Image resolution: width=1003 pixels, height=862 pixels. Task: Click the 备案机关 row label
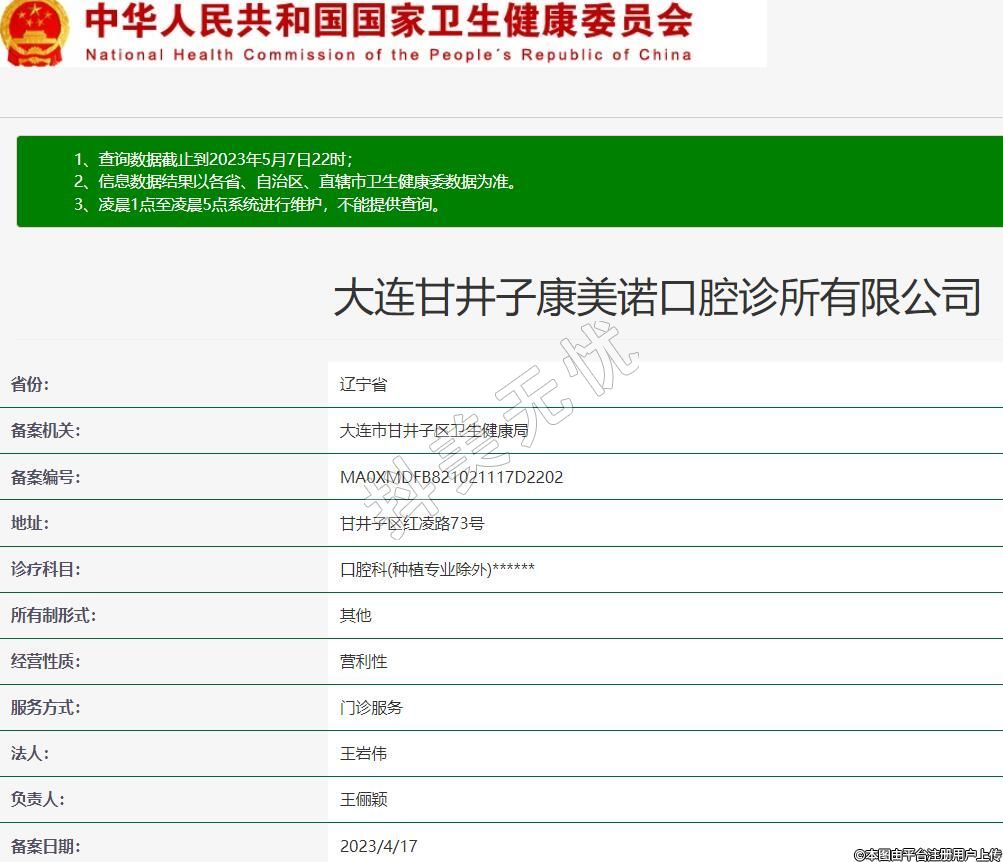(46, 431)
